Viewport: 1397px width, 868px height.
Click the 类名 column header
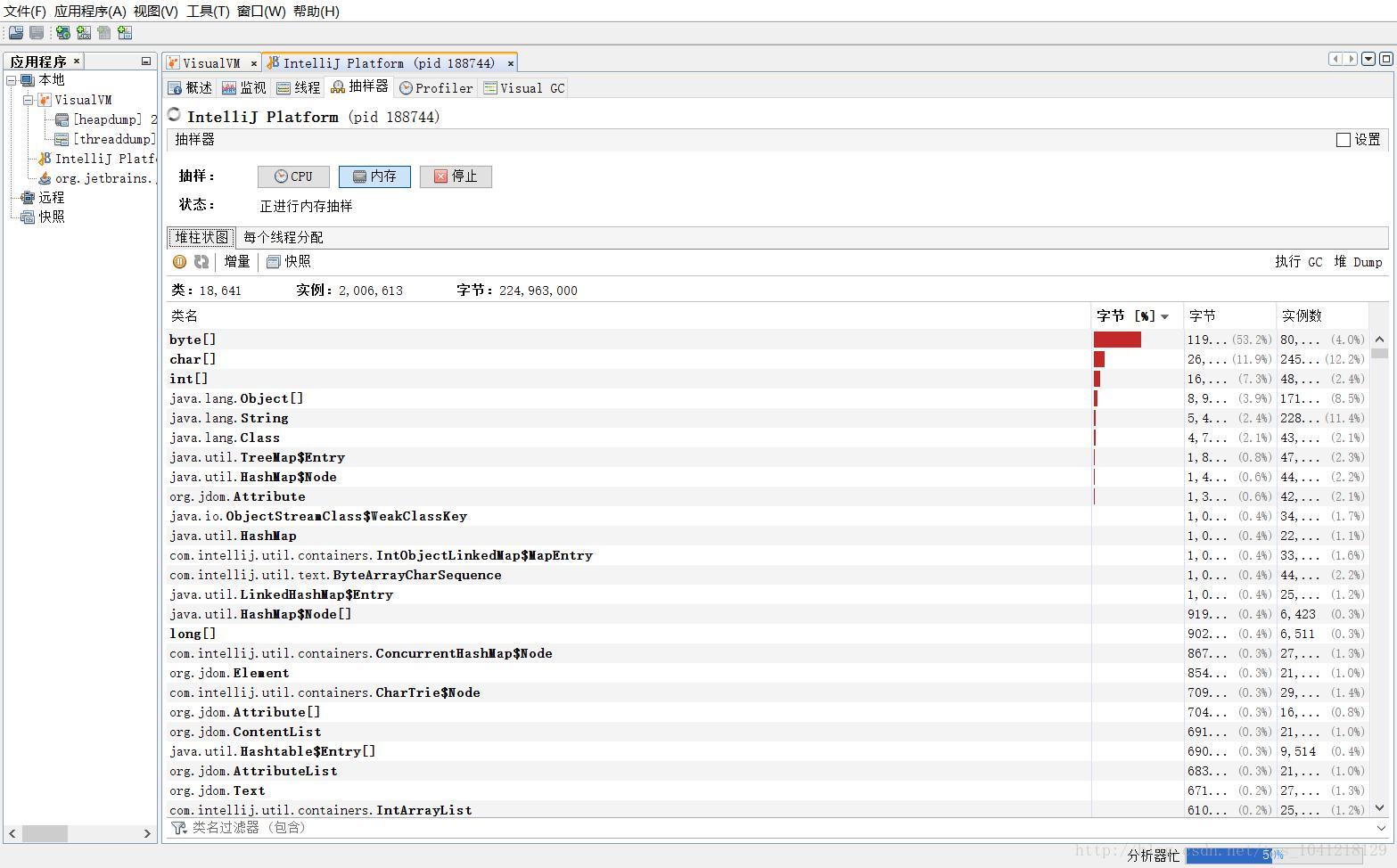(629, 315)
